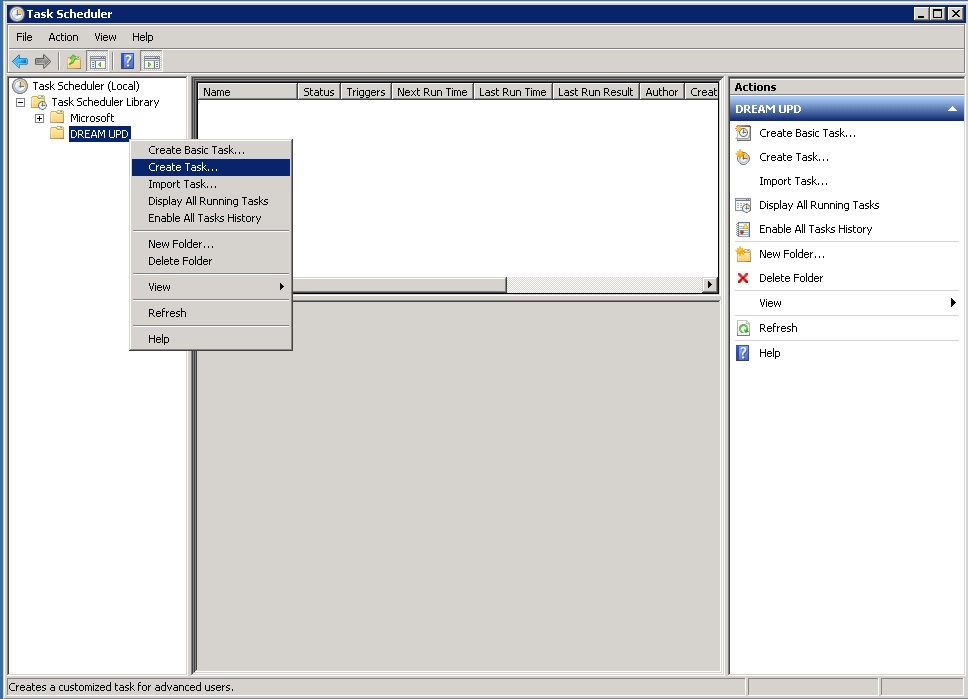This screenshot has width=968, height=699.
Task: Sort tasks by the Author column header
Action: point(662,91)
